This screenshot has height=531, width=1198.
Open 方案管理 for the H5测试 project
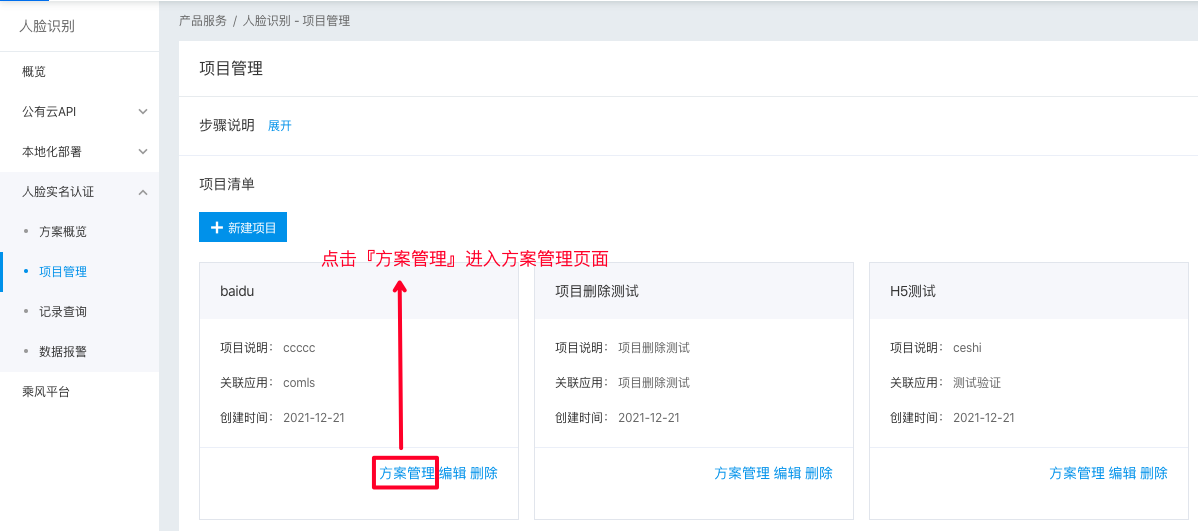(1077, 473)
